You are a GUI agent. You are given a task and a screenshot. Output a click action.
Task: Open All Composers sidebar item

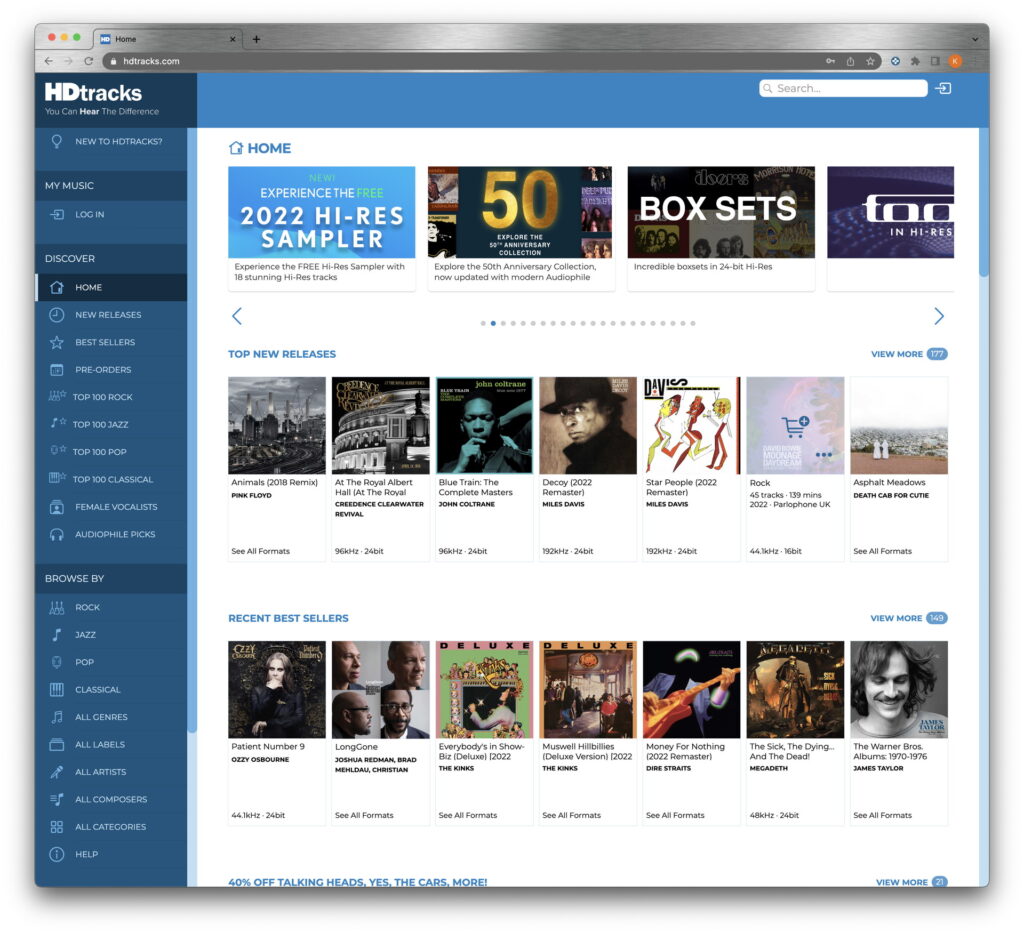[111, 799]
